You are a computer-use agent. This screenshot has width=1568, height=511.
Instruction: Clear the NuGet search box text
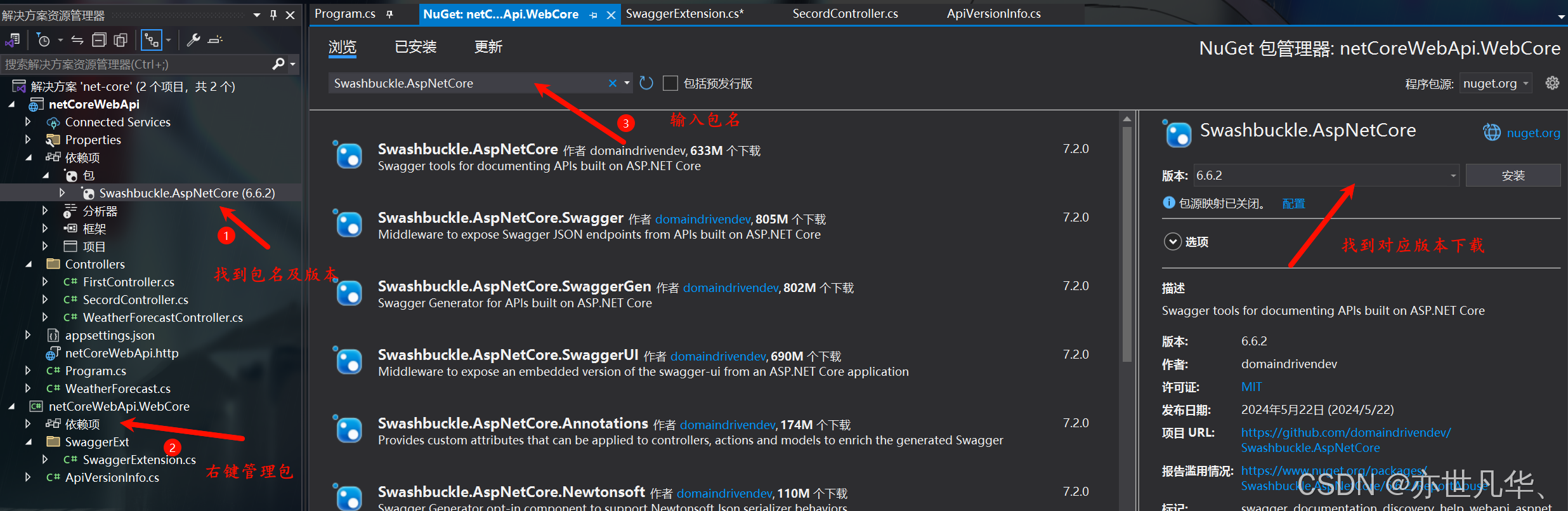coord(613,83)
